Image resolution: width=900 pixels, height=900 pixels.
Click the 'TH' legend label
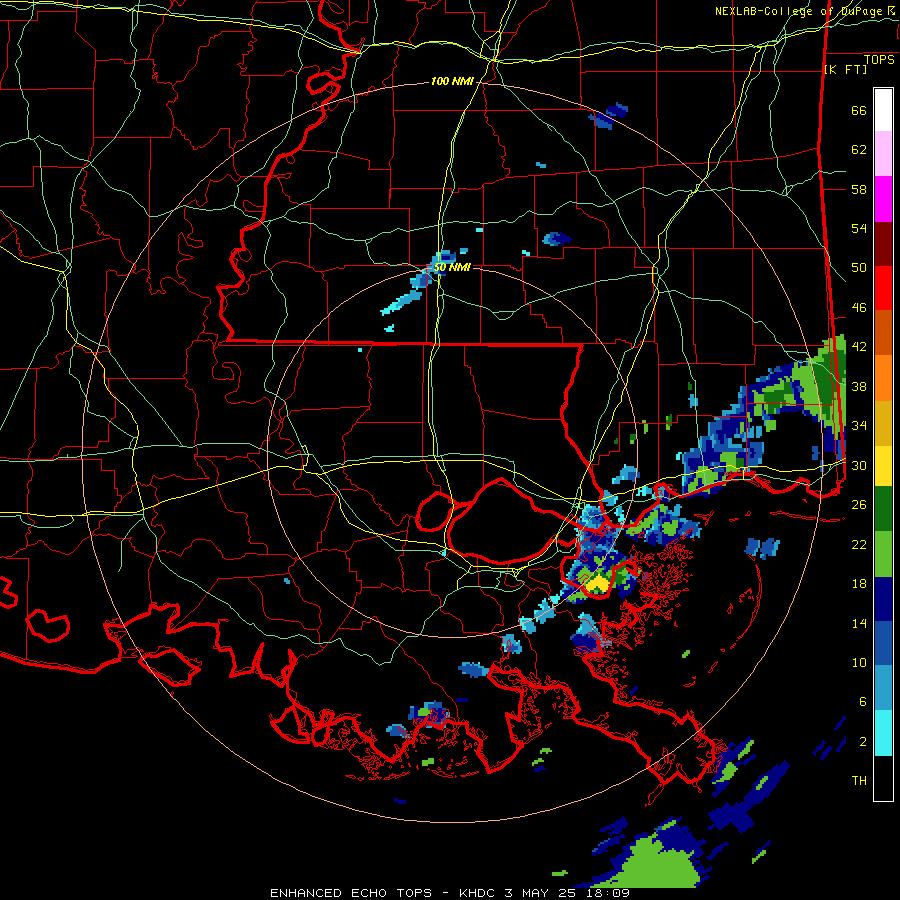(859, 780)
